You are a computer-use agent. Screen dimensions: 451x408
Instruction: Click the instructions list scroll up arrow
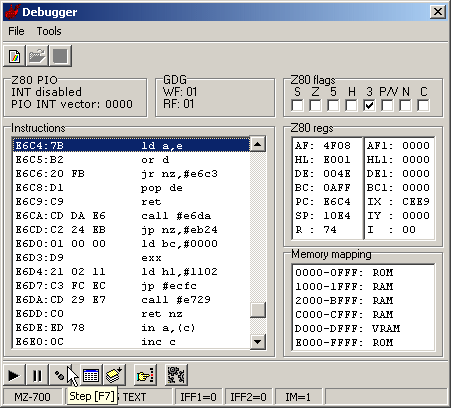point(258,144)
